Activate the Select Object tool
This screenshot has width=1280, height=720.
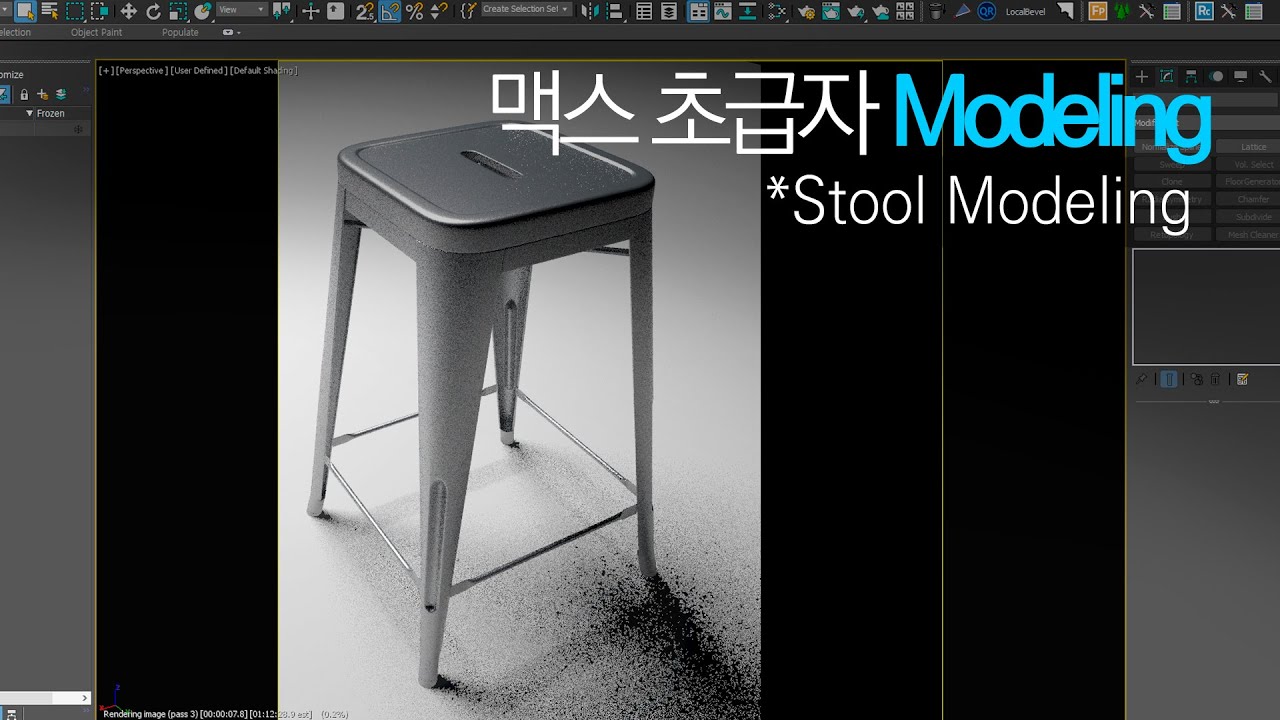tap(25, 11)
